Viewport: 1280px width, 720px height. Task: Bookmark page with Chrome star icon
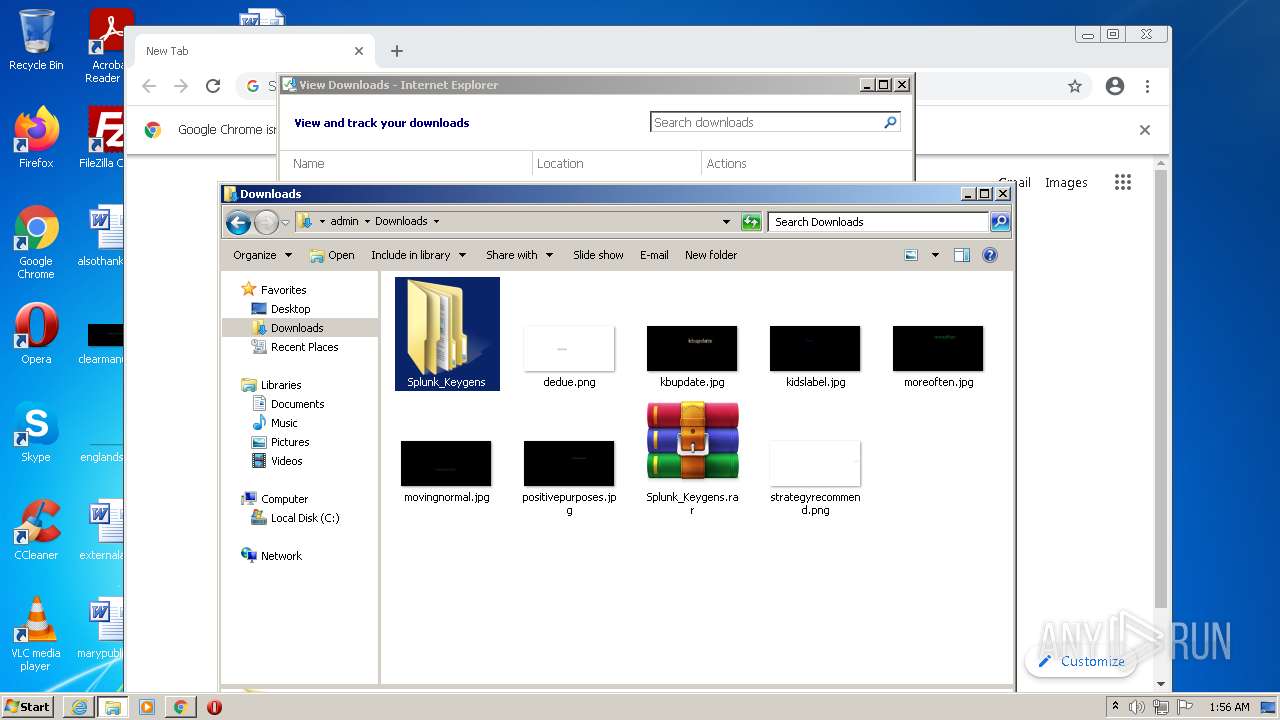tap(1075, 86)
